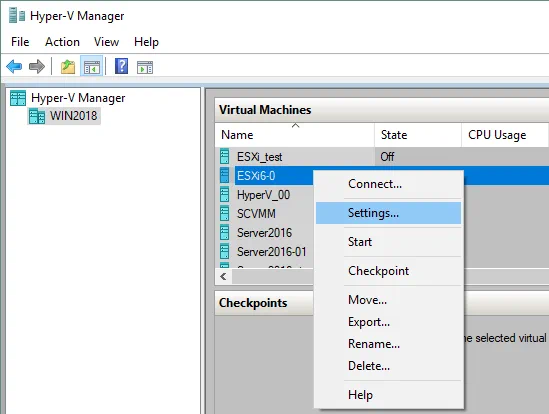Click the Server2016-01 virtual machine icon
This screenshot has height=414, width=549.
click(224, 251)
